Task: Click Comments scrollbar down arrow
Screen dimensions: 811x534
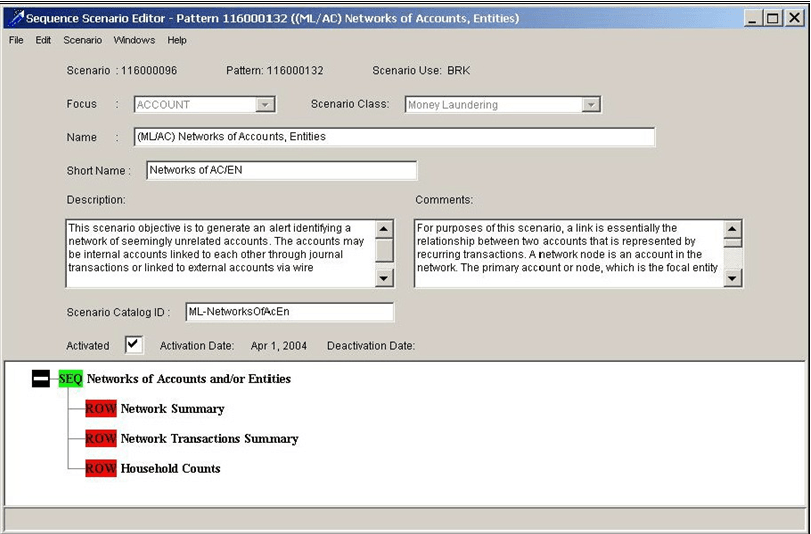Action: coord(732,278)
